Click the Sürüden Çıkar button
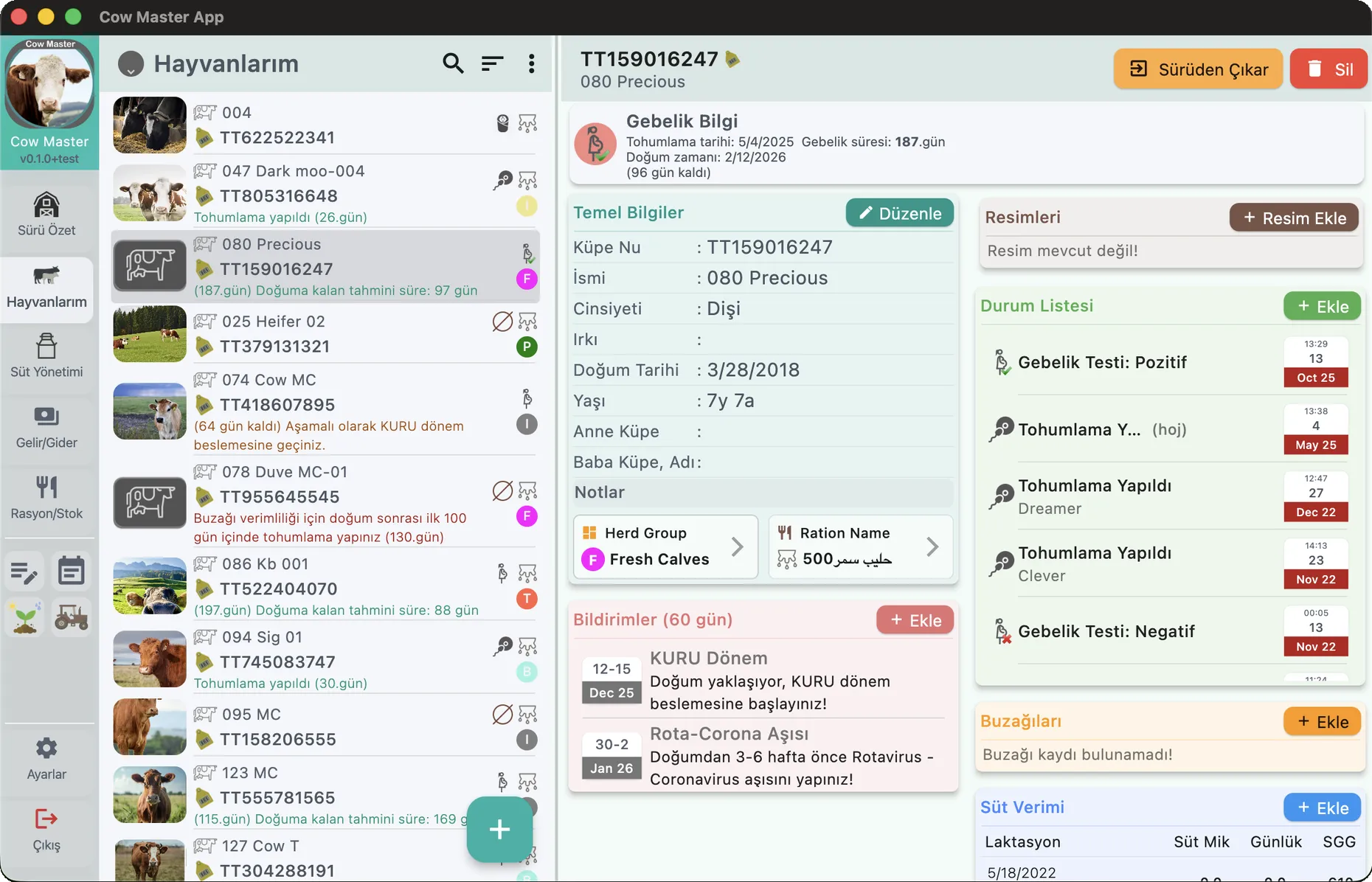Screen dimensions: 1372x882 pos(1198,69)
